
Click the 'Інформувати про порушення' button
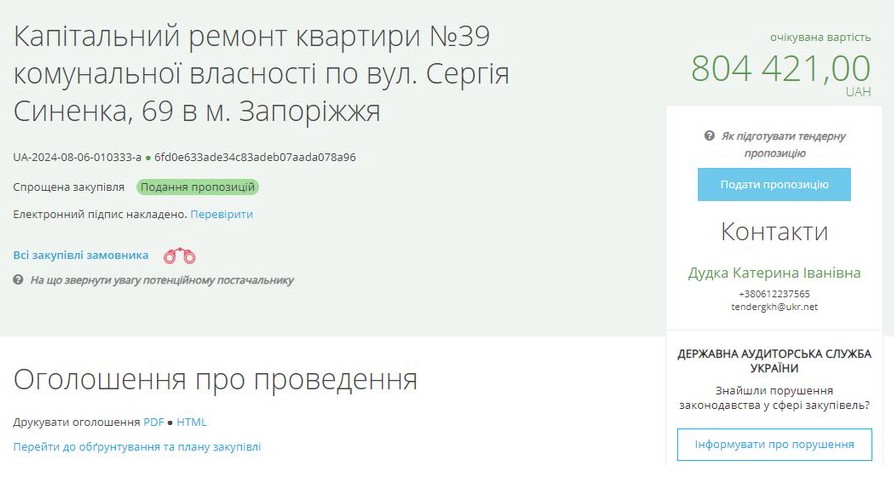[774, 445]
